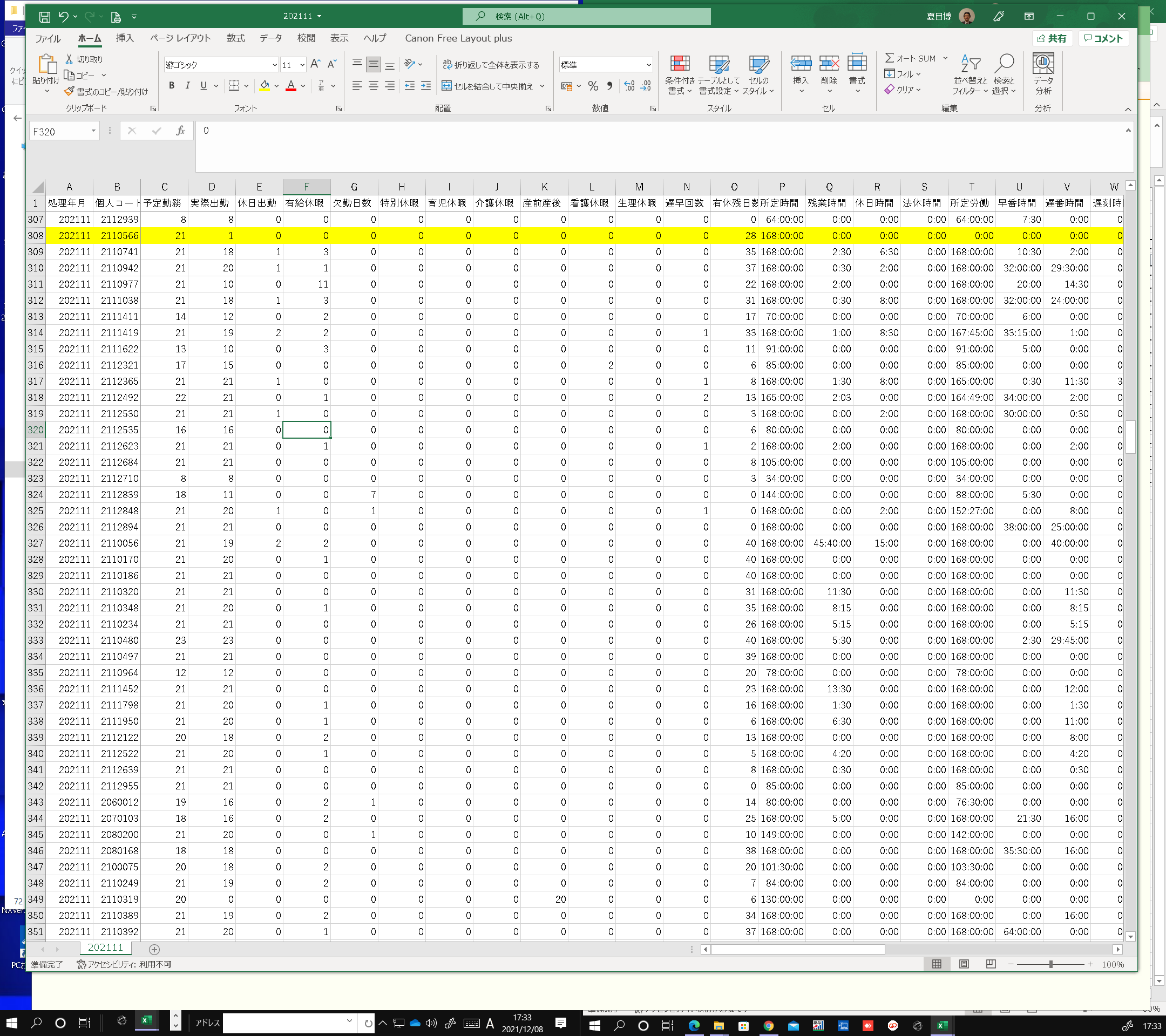The width and height of the screenshot is (1166, 1036).
Task: Click the Insert cells icon
Action: click(x=801, y=64)
